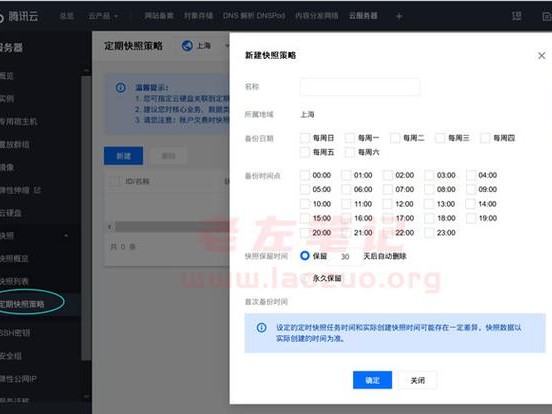Click the globe icon beside 上海
The height and width of the screenshot is (414, 552).
click(187, 46)
